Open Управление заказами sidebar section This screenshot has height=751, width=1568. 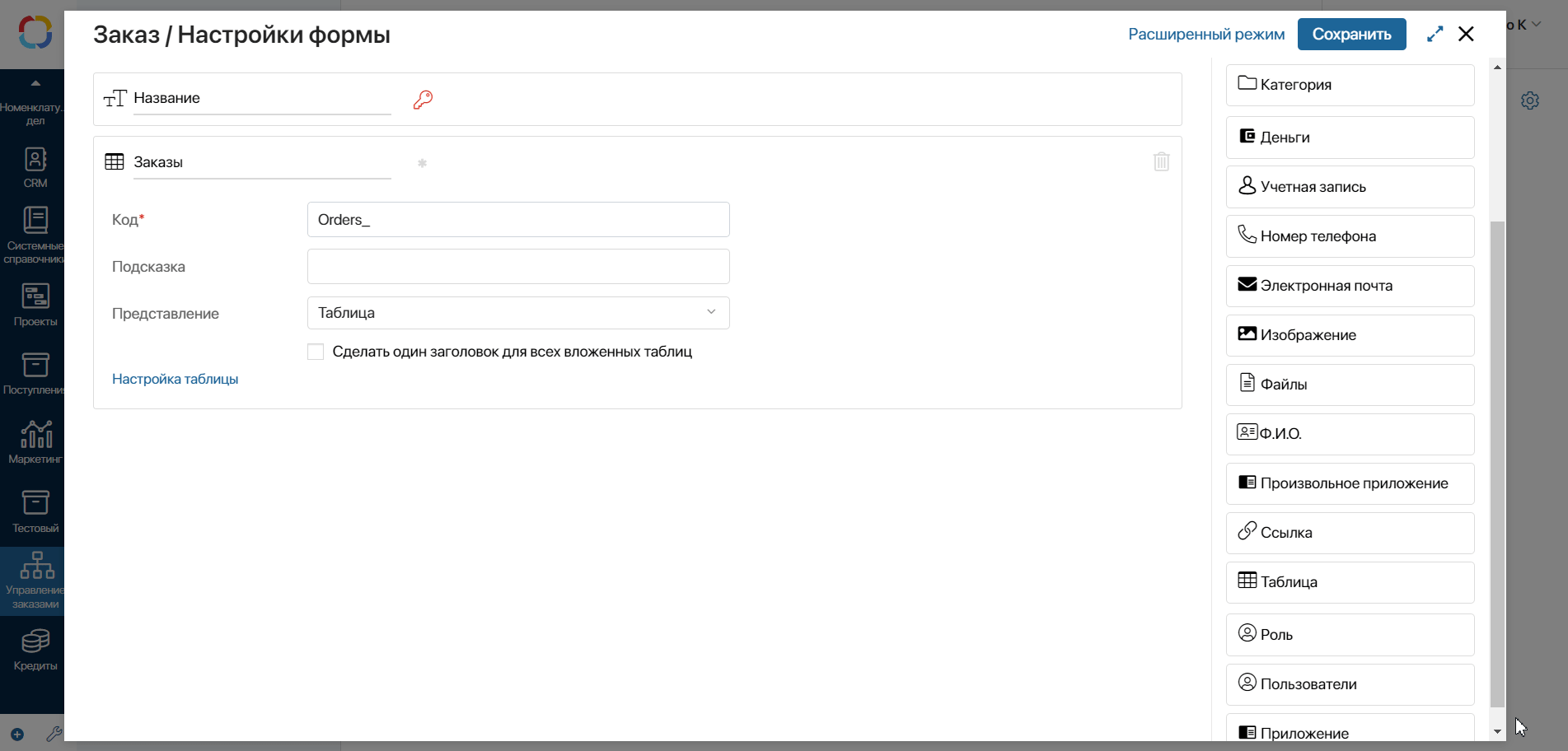click(33, 581)
